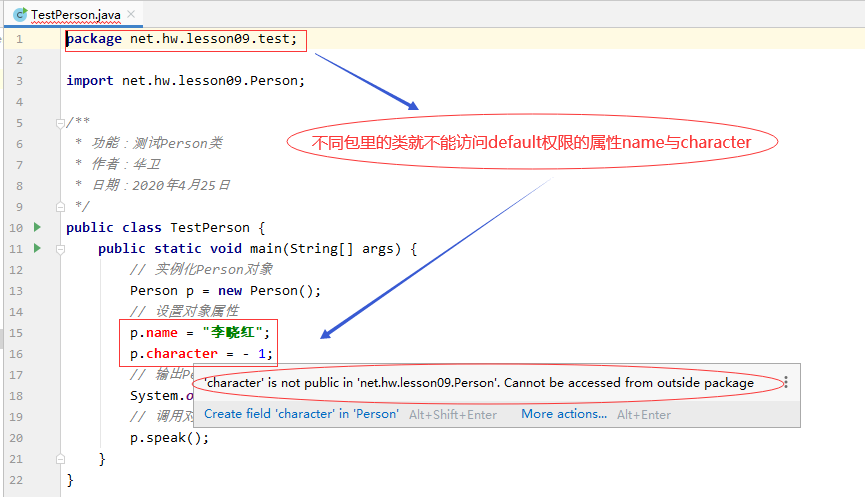
Task: Run main method from line 11 gutter arrow
Action: (x=37, y=248)
